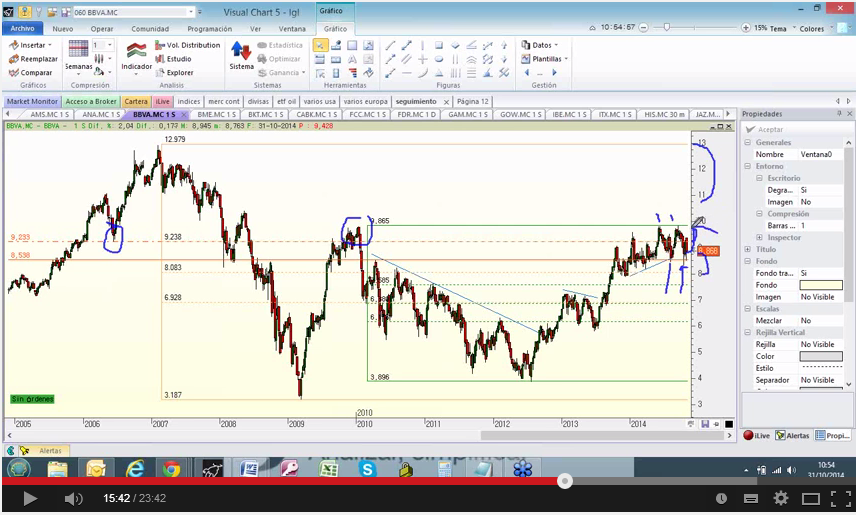The image size is (856, 515).
Task: Mute the video volume
Action: [x=73, y=498]
